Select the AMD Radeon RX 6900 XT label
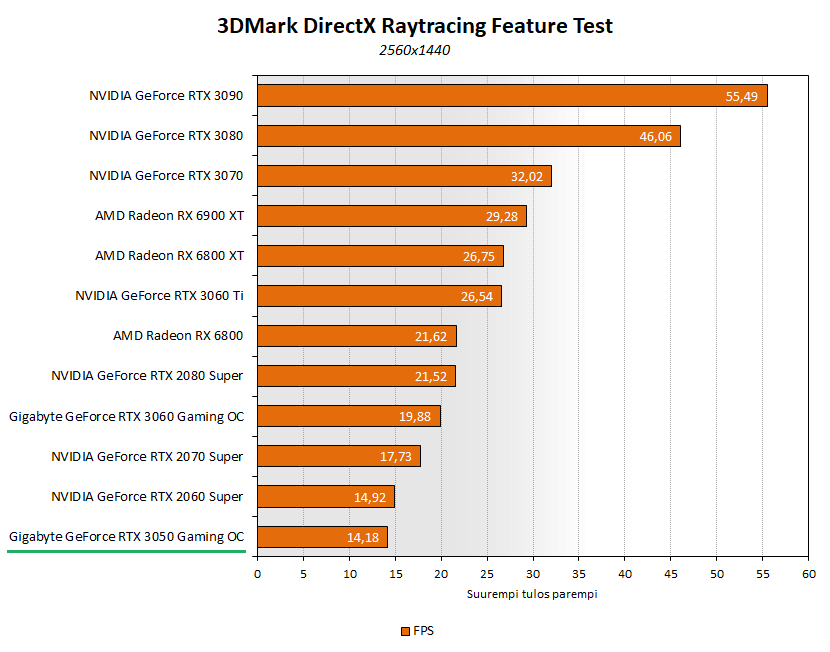830x652 pixels. point(169,216)
